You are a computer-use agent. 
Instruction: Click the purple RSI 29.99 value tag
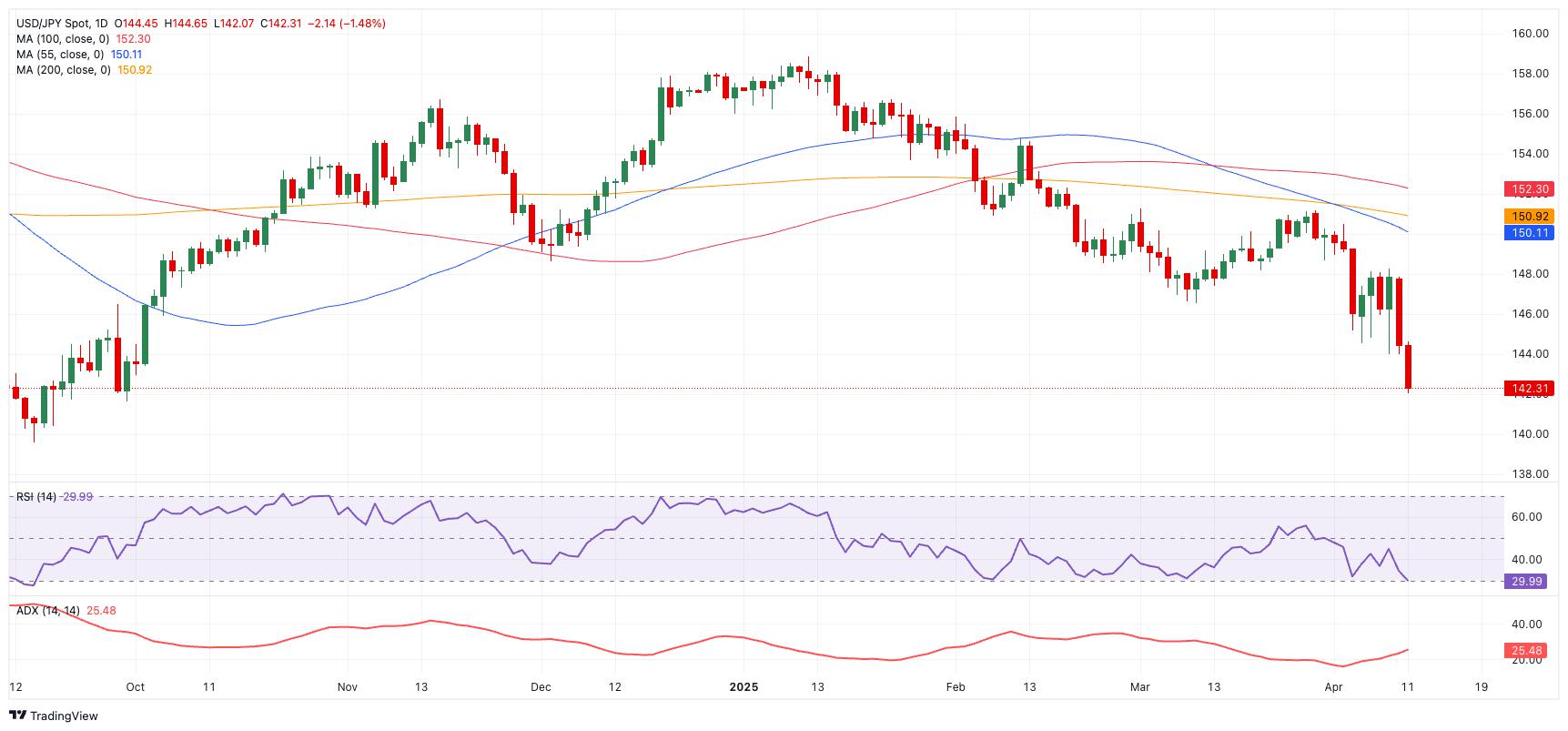click(x=1525, y=581)
